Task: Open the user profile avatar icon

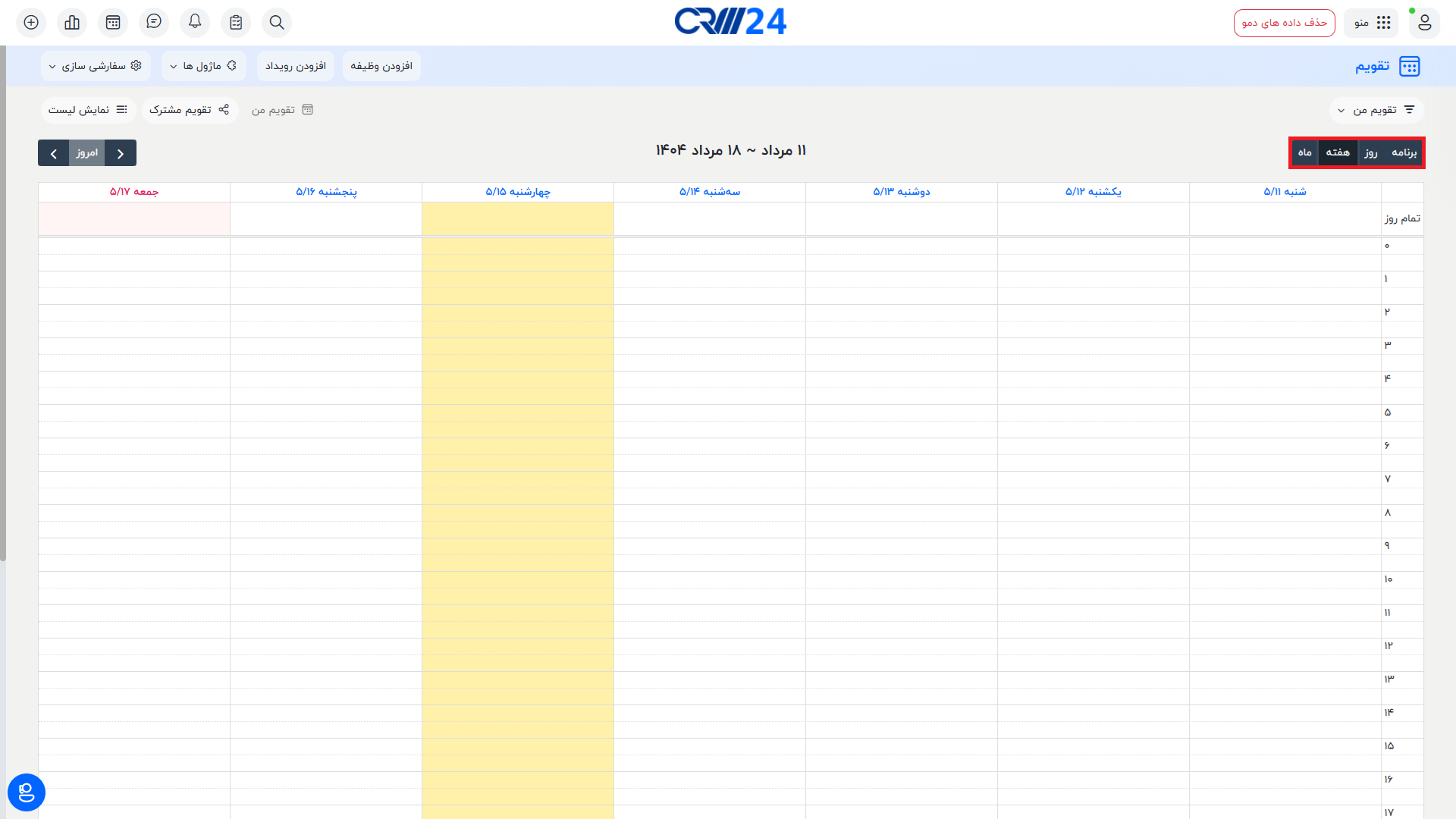Action: (1423, 23)
